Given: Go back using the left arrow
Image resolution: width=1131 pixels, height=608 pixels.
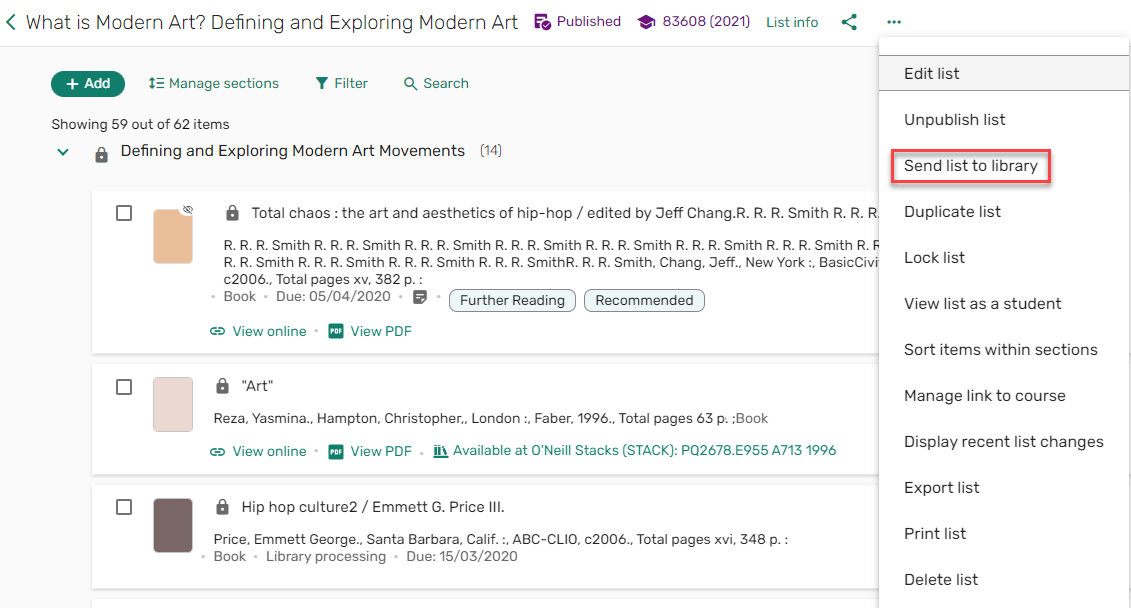Looking at the screenshot, I should [x=11, y=22].
